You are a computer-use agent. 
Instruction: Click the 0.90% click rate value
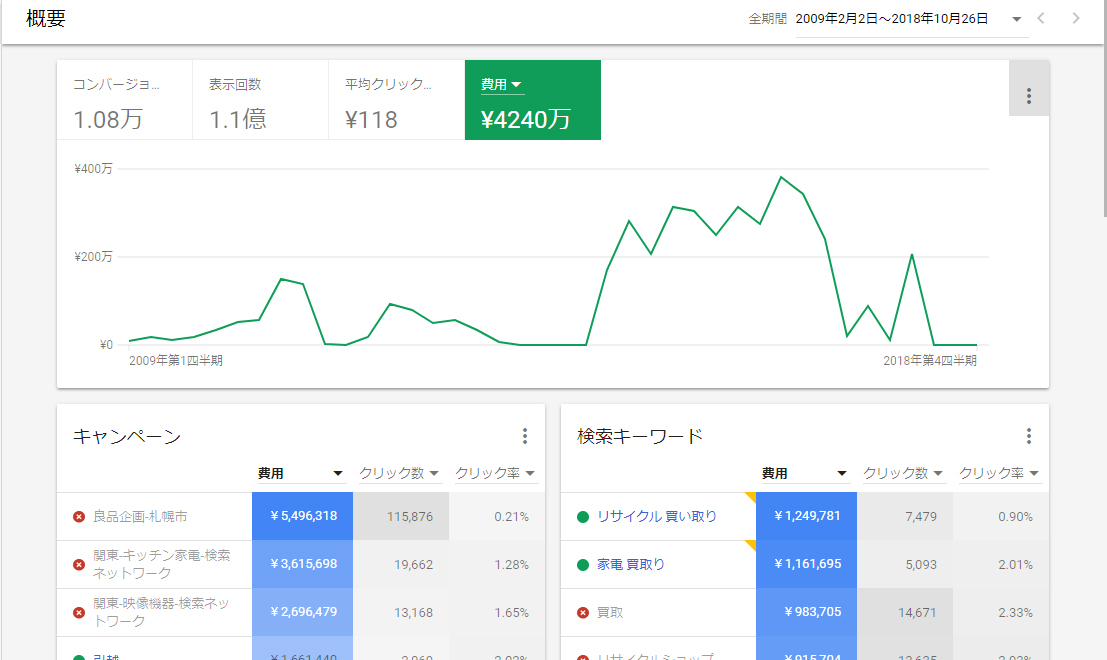pyautogui.click(x=1015, y=517)
